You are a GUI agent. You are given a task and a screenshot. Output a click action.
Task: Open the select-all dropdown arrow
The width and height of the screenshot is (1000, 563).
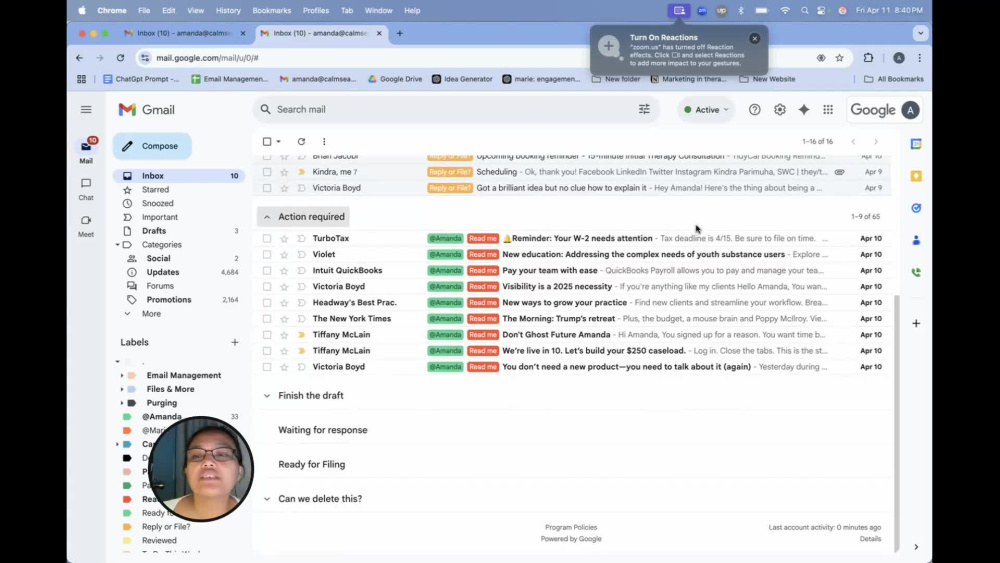[279, 142]
